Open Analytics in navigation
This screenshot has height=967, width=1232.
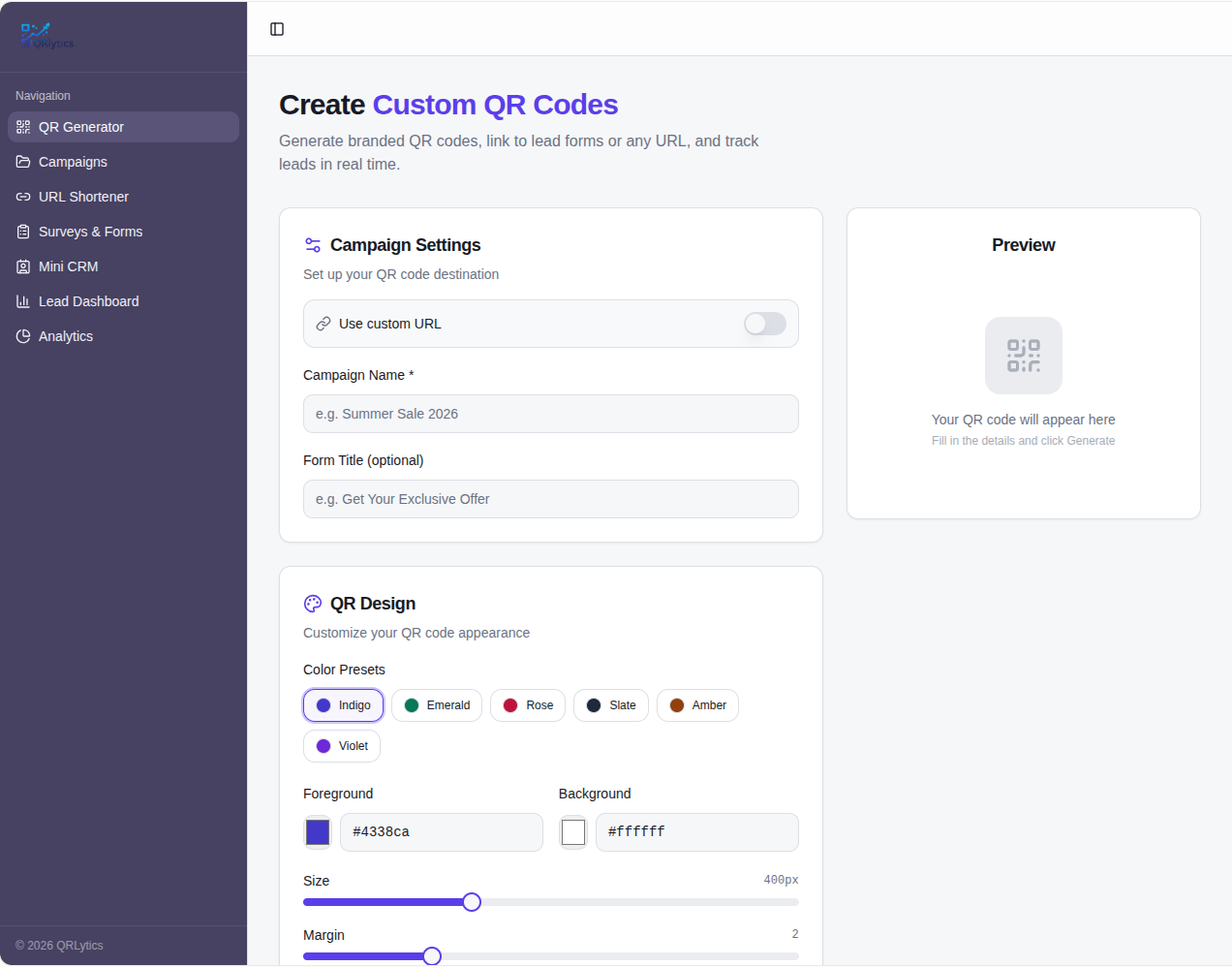(123, 336)
